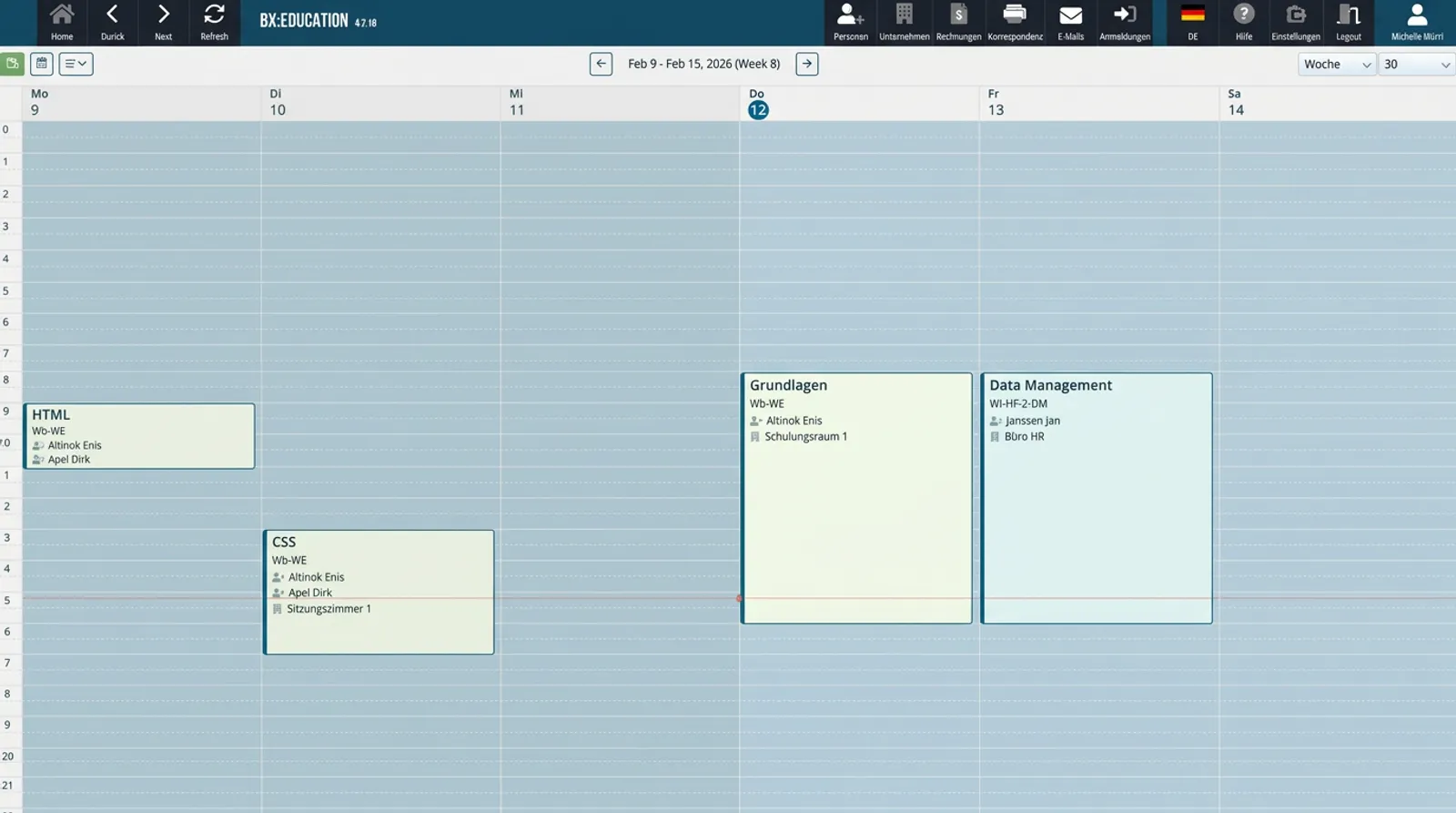Click Apel Dirk in HTML event
The height and width of the screenshot is (813, 1456).
(x=69, y=460)
